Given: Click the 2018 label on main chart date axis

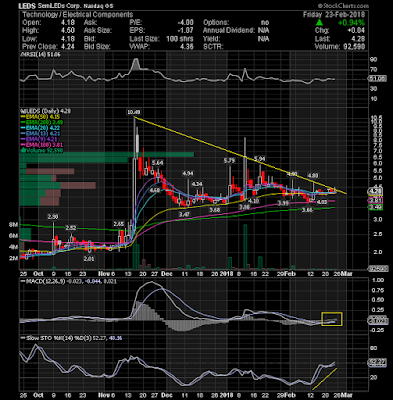Looking at the screenshot, I should point(226,274).
